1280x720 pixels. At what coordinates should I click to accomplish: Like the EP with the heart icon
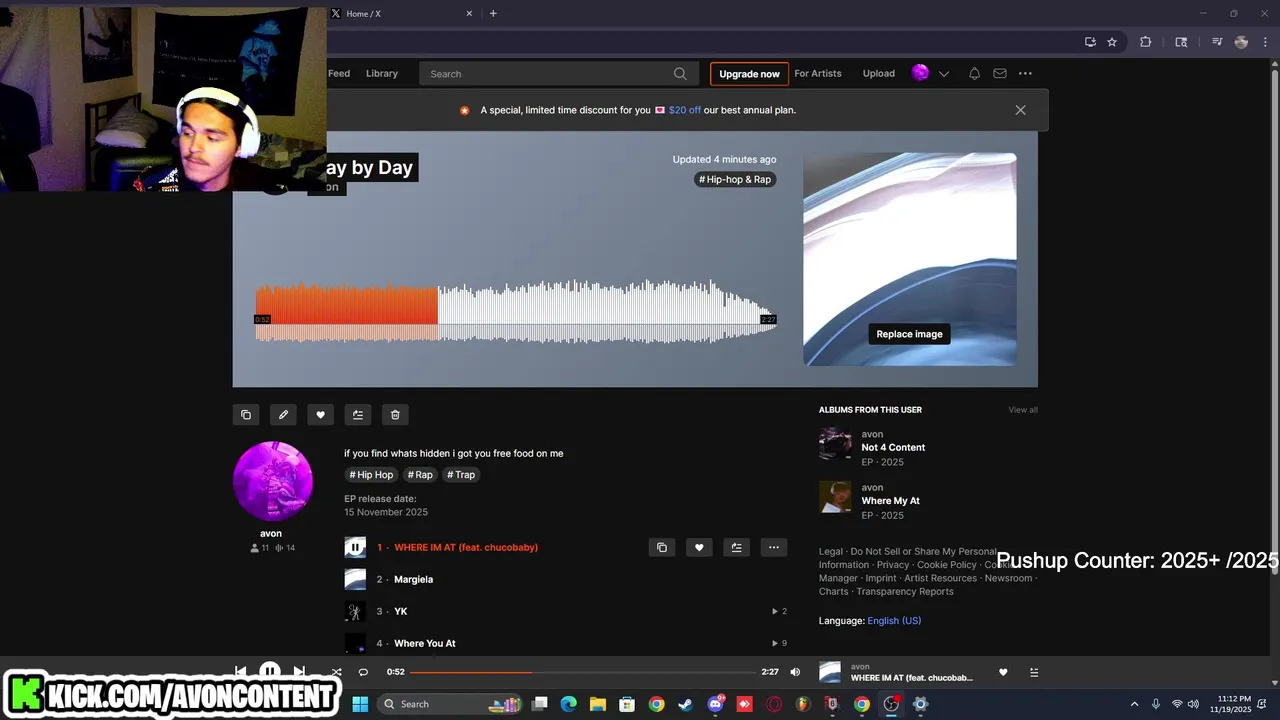[x=320, y=415]
